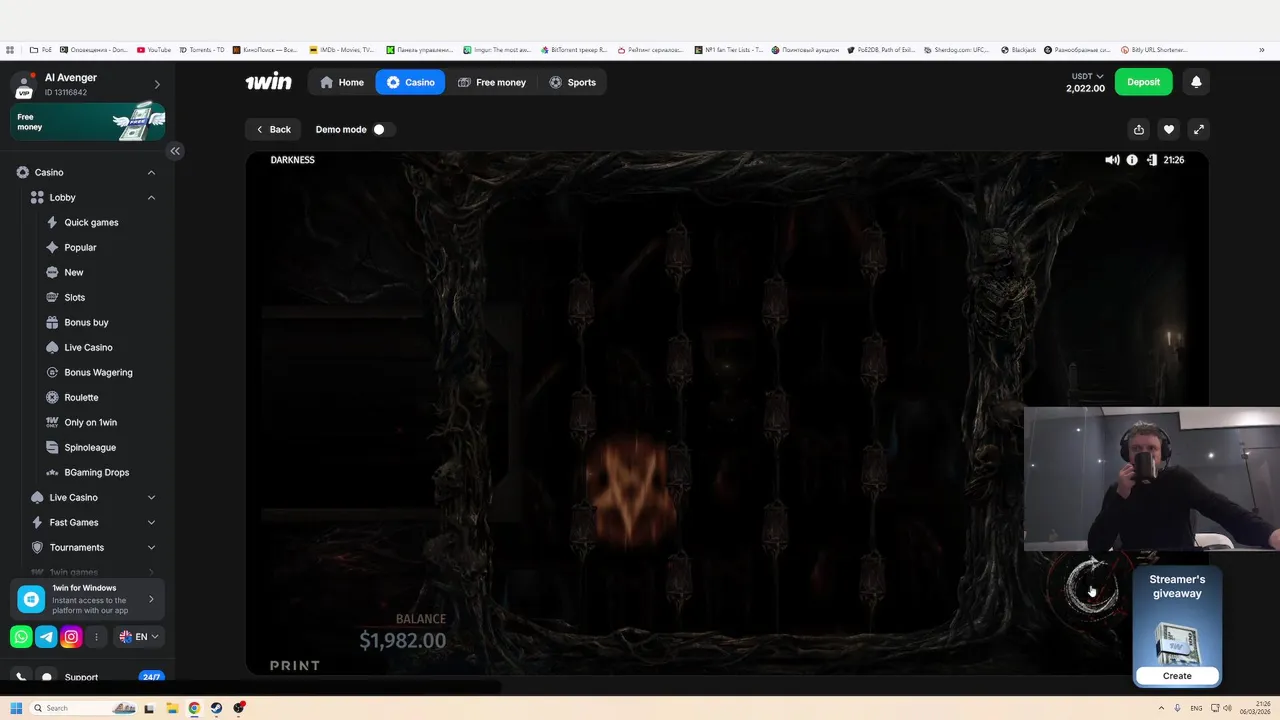Click the Free money banner
This screenshot has height=720, width=1280.
click(x=88, y=122)
